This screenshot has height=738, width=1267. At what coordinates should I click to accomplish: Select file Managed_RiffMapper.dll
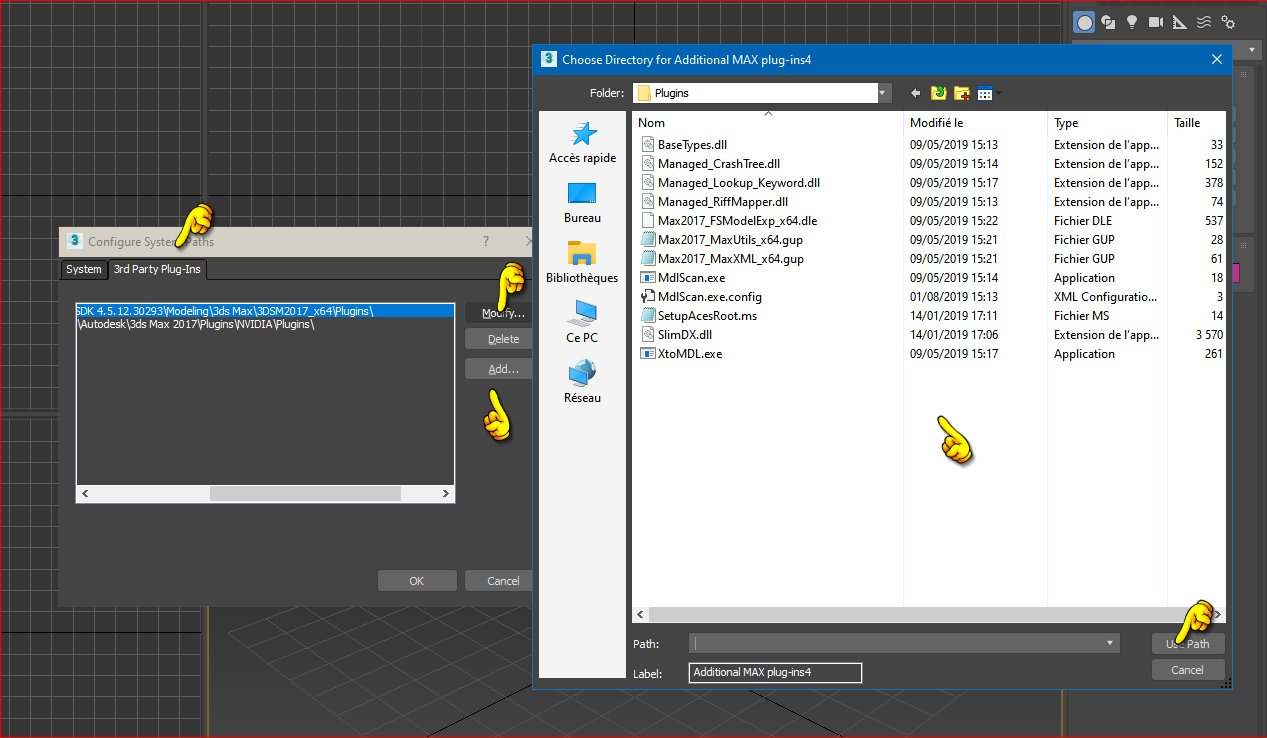pyautogui.click(x=723, y=202)
